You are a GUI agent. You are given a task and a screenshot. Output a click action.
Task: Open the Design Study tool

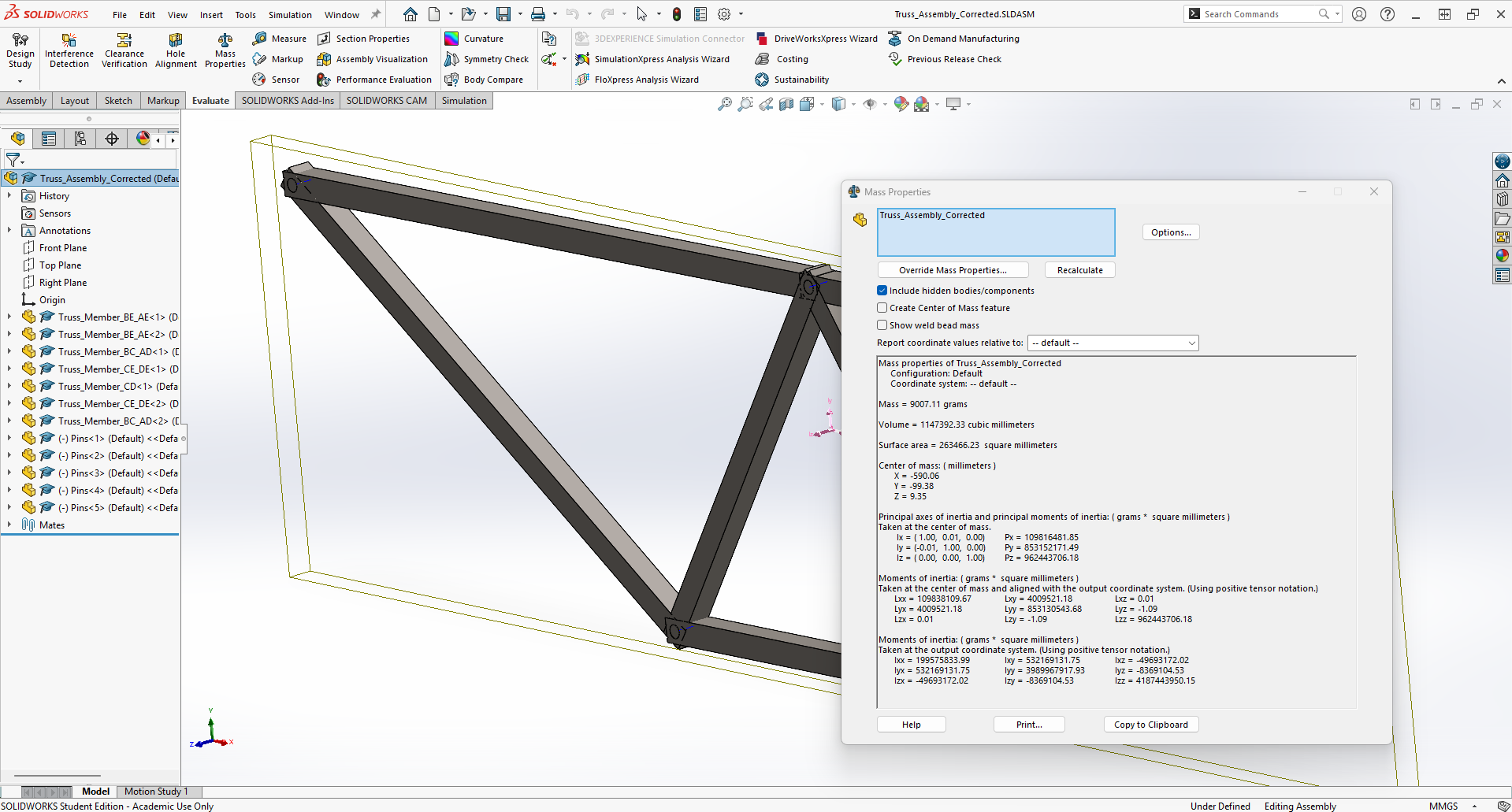20,52
